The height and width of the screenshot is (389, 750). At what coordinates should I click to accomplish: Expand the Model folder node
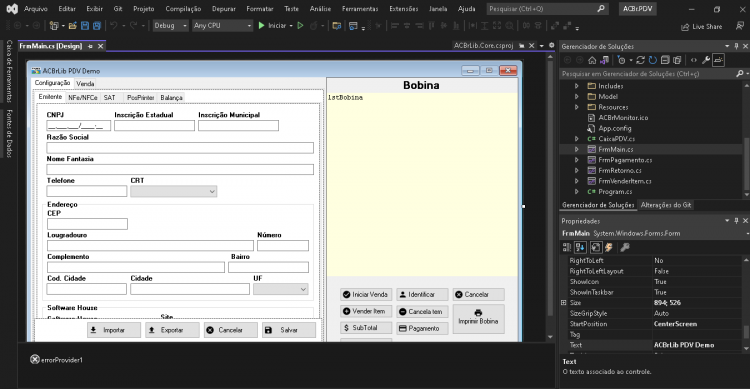coord(576,97)
